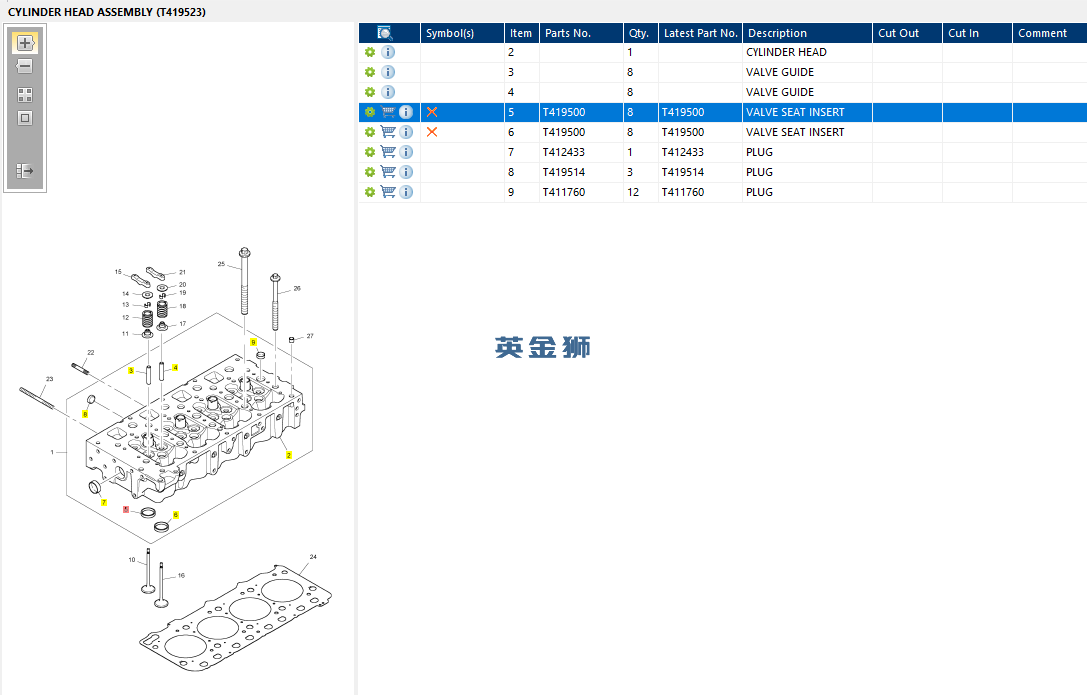Add item 6 VALVE SEAT INSERT to cart

388,132
